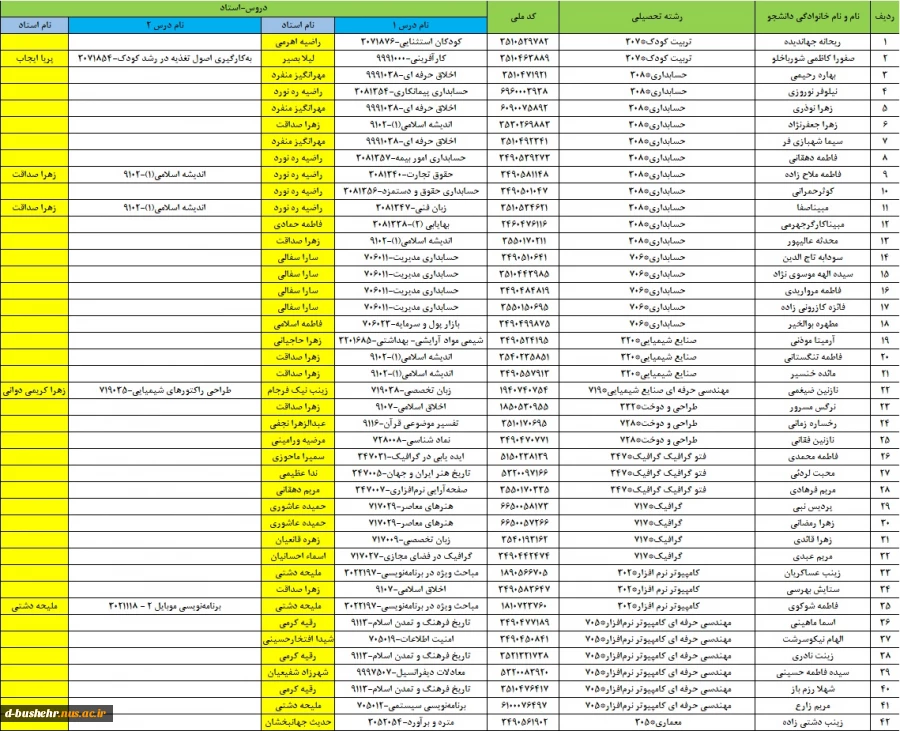Select student name 'ریحانه جهاندیده'

tap(812, 42)
